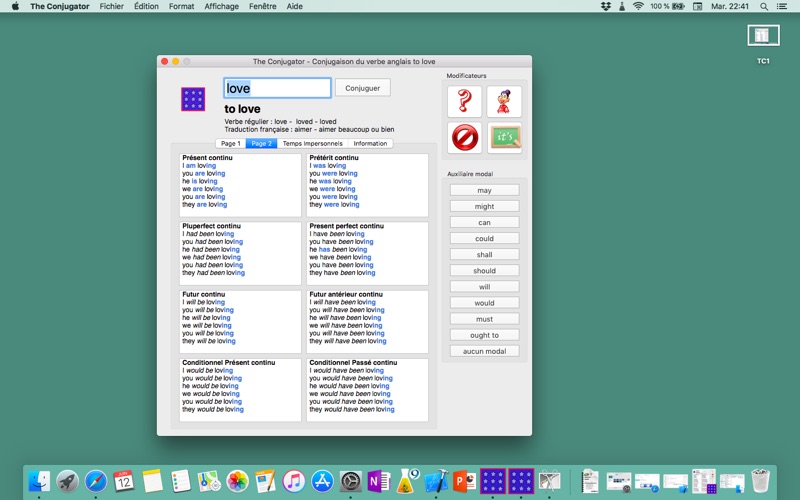Select the shall modal button
Image resolution: width=800 pixels, height=500 pixels.
point(484,255)
